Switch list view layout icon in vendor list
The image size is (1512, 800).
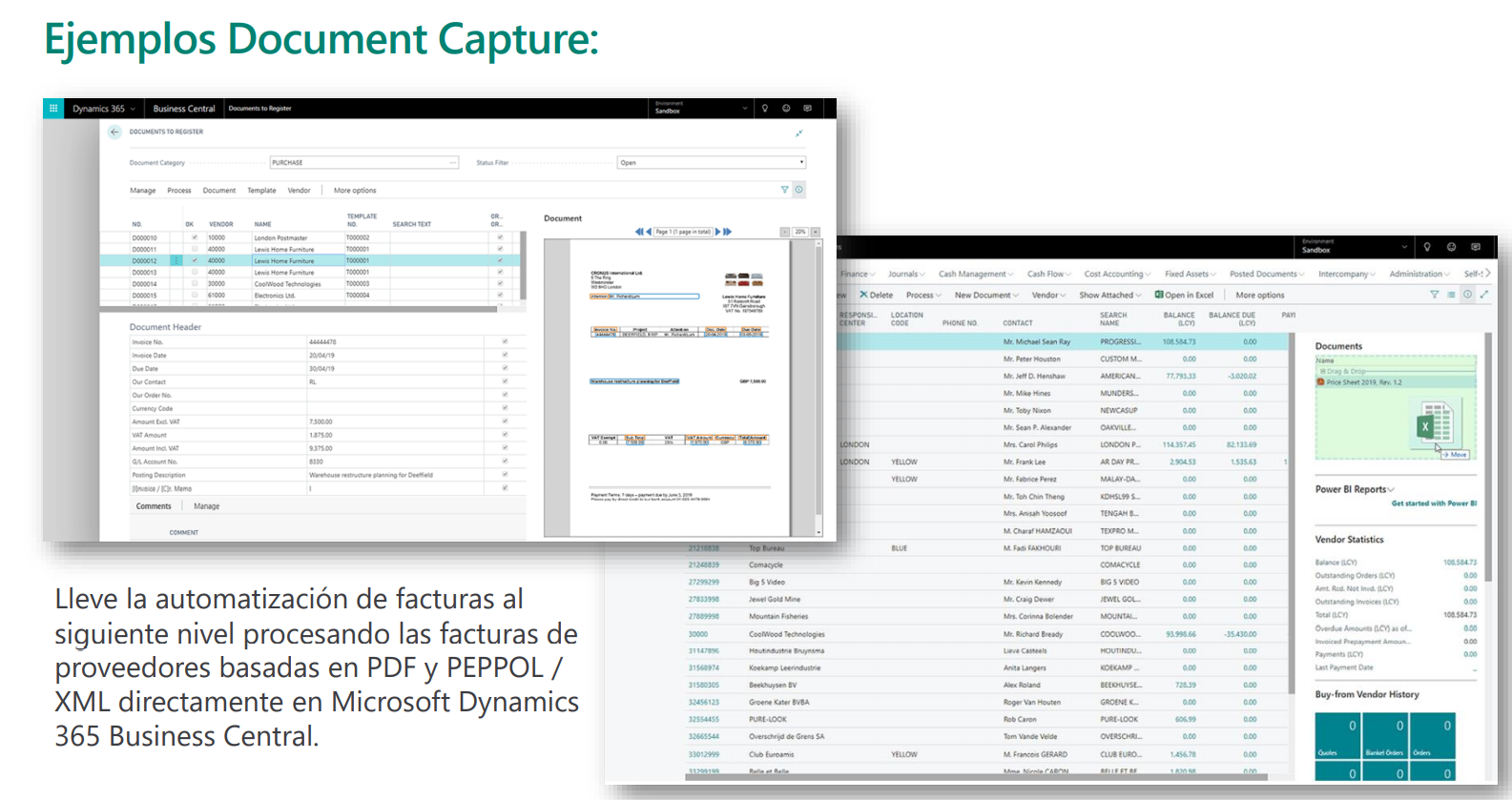point(1451,295)
